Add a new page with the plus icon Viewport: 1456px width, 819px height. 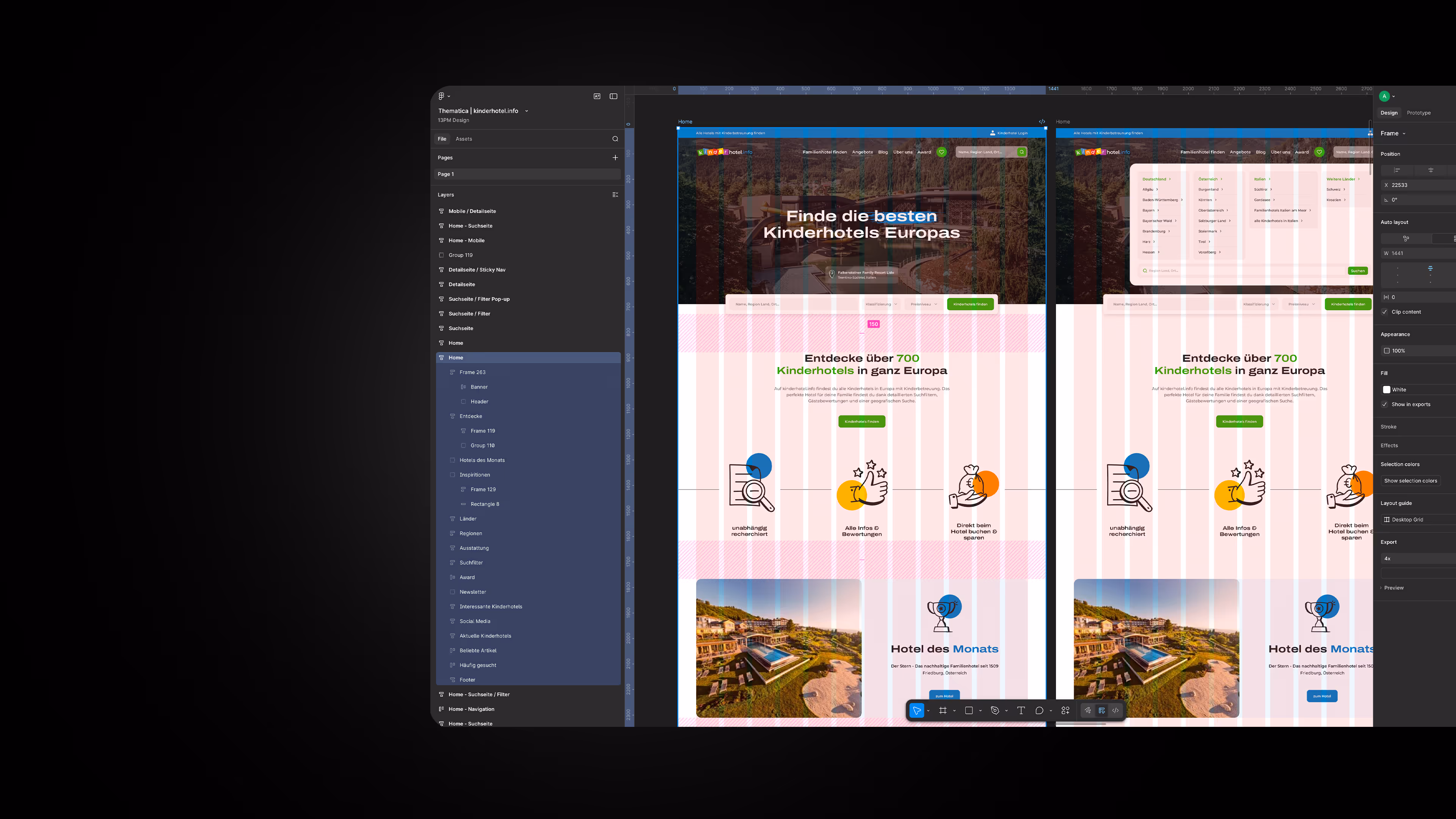pyautogui.click(x=615, y=158)
